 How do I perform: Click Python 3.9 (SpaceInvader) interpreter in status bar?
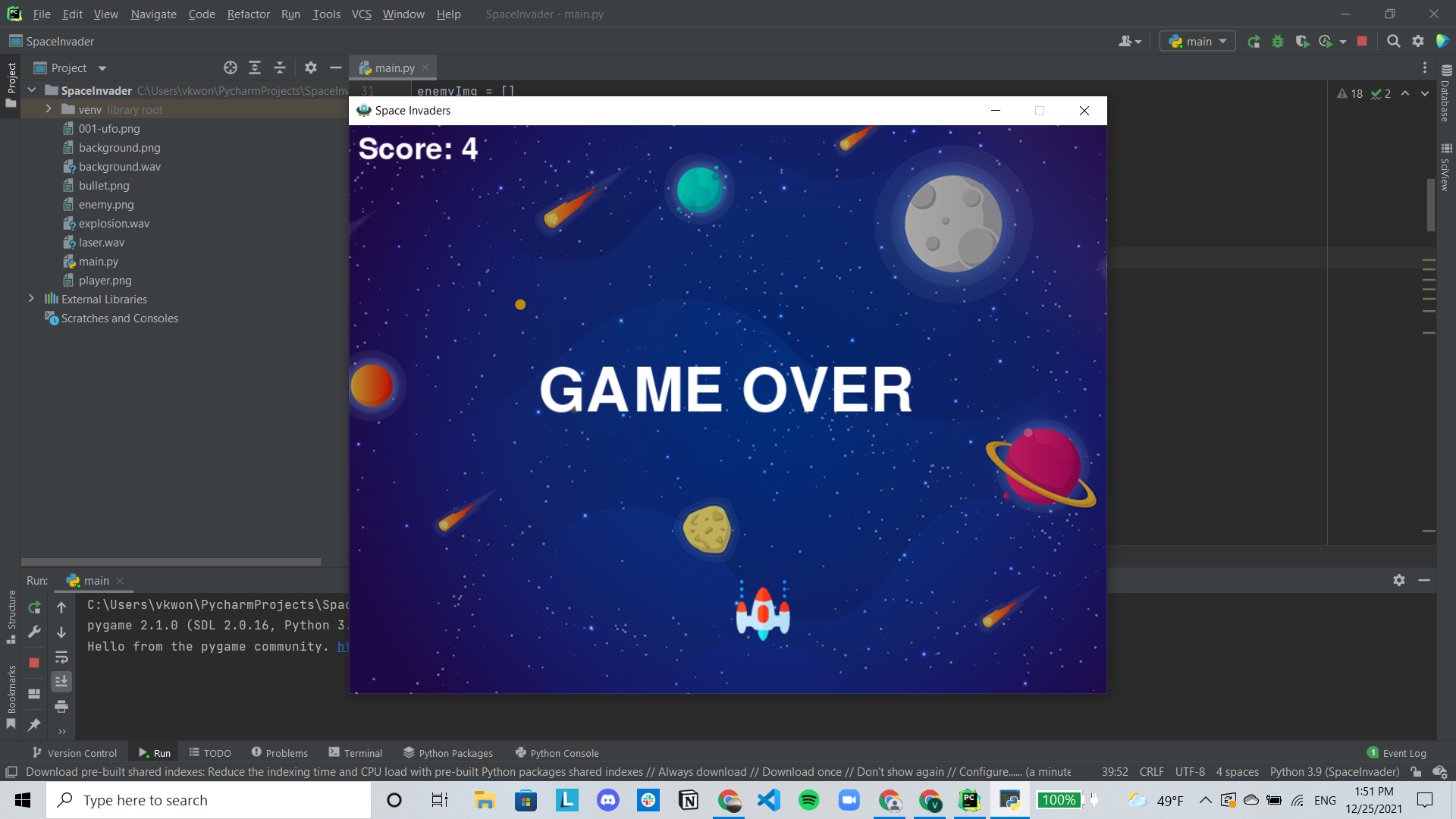1335,772
